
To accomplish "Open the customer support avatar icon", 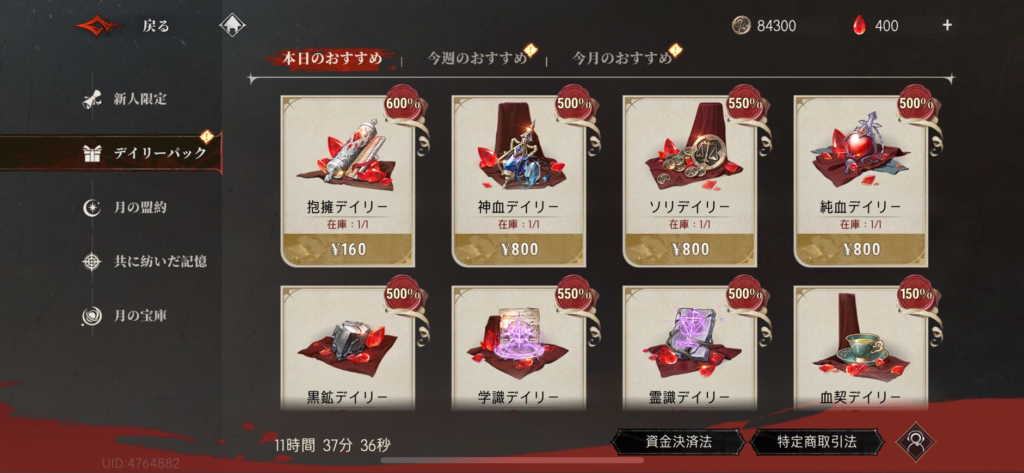I will tap(916, 442).
